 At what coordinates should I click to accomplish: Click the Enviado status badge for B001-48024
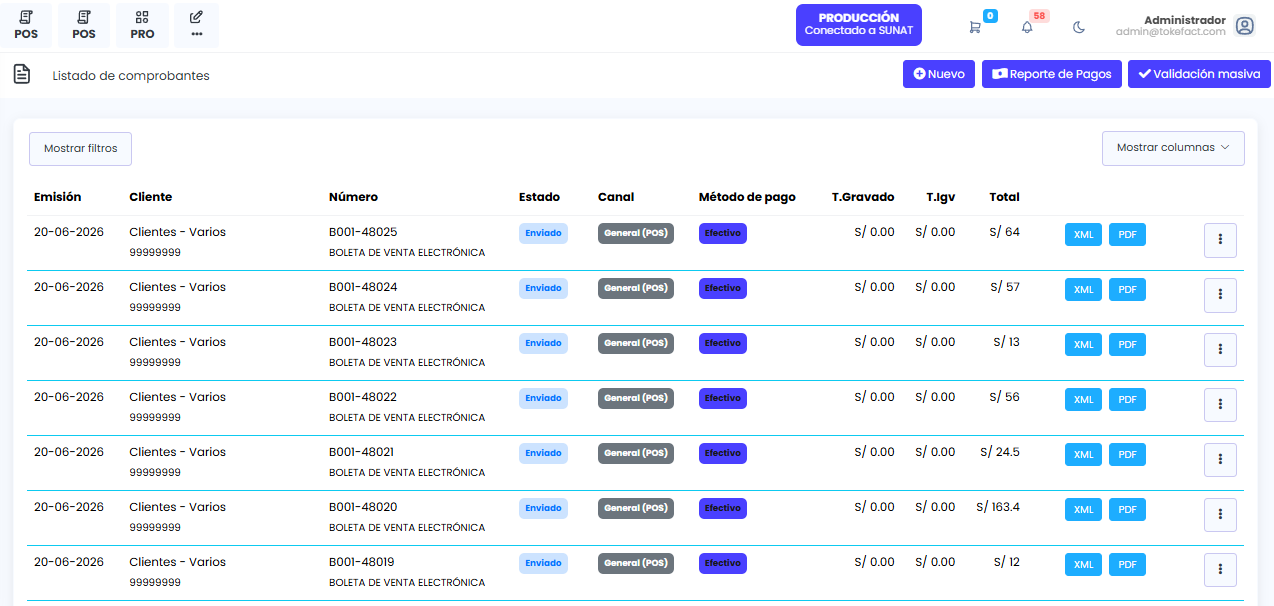coord(543,288)
